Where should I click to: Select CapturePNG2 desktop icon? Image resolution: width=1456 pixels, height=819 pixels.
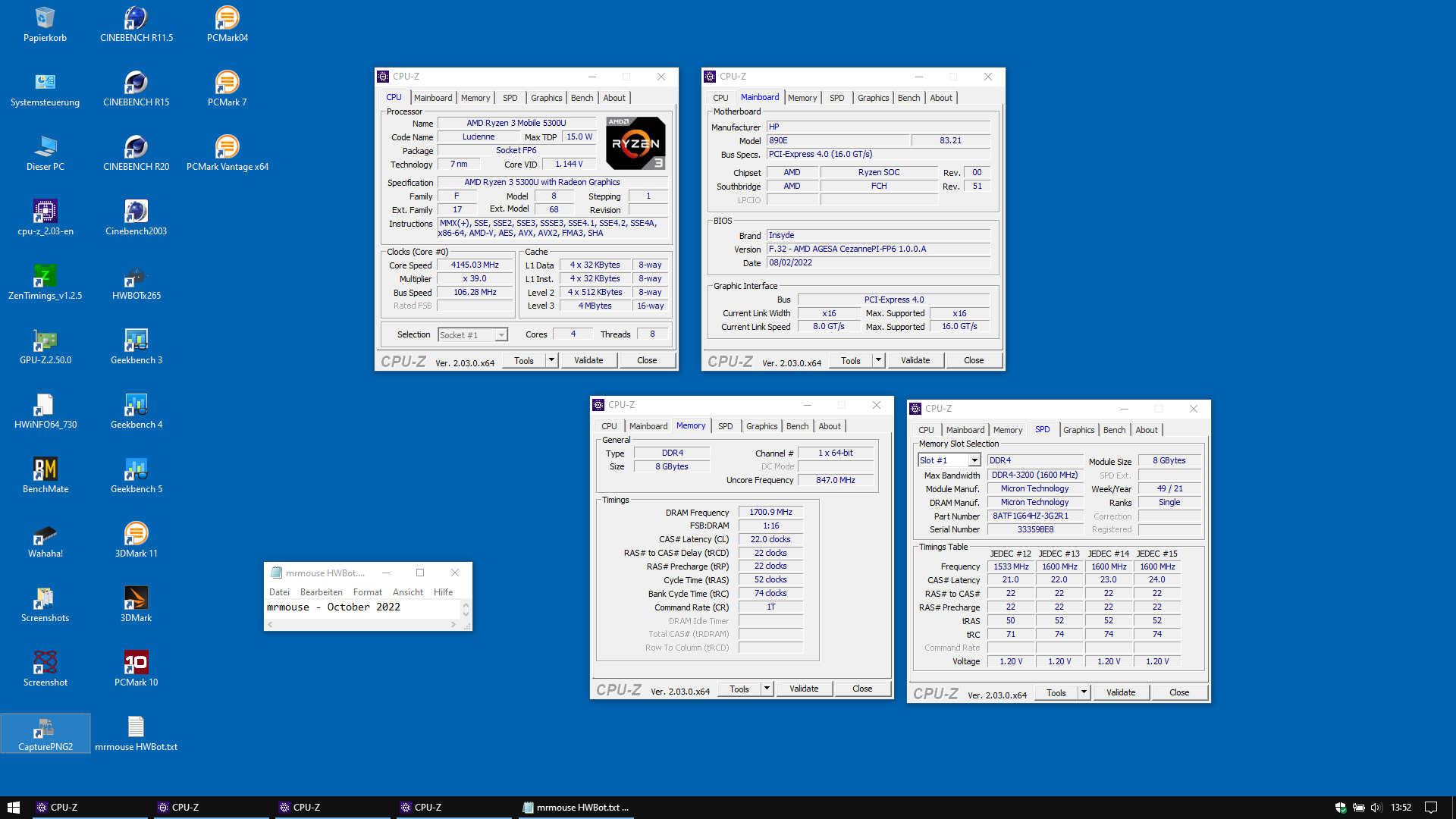pos(45,733)
